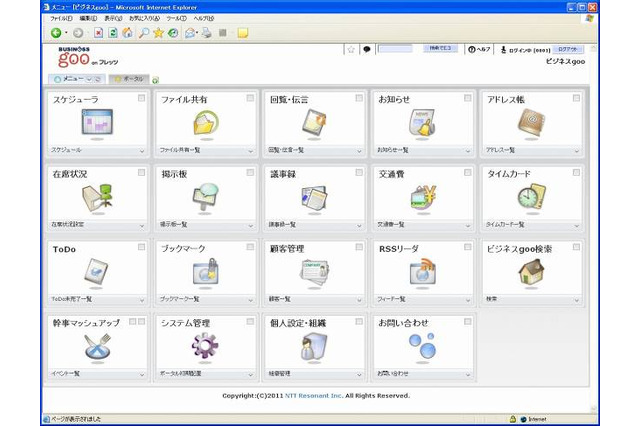Open the ファイル共有 folder icon
Image resolution: width=640 pixels, height=426 pixels.
click(x=206, y=122)
